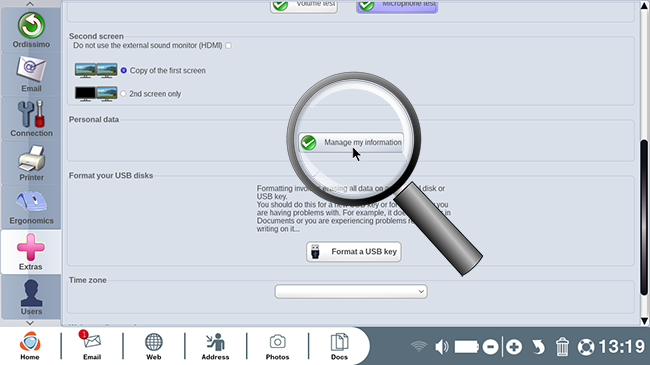This screenshot has height=365, width=650.
Task: Open the Email settings in sidebar
Action: pos(31,75)
